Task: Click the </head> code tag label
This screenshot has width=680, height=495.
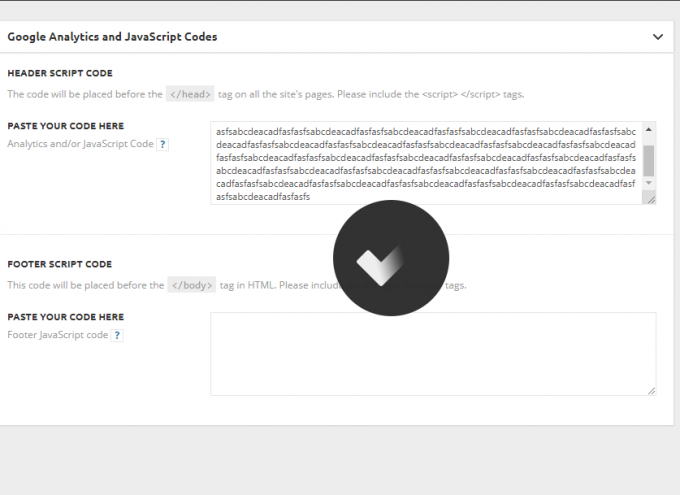Action: (190, 94)
